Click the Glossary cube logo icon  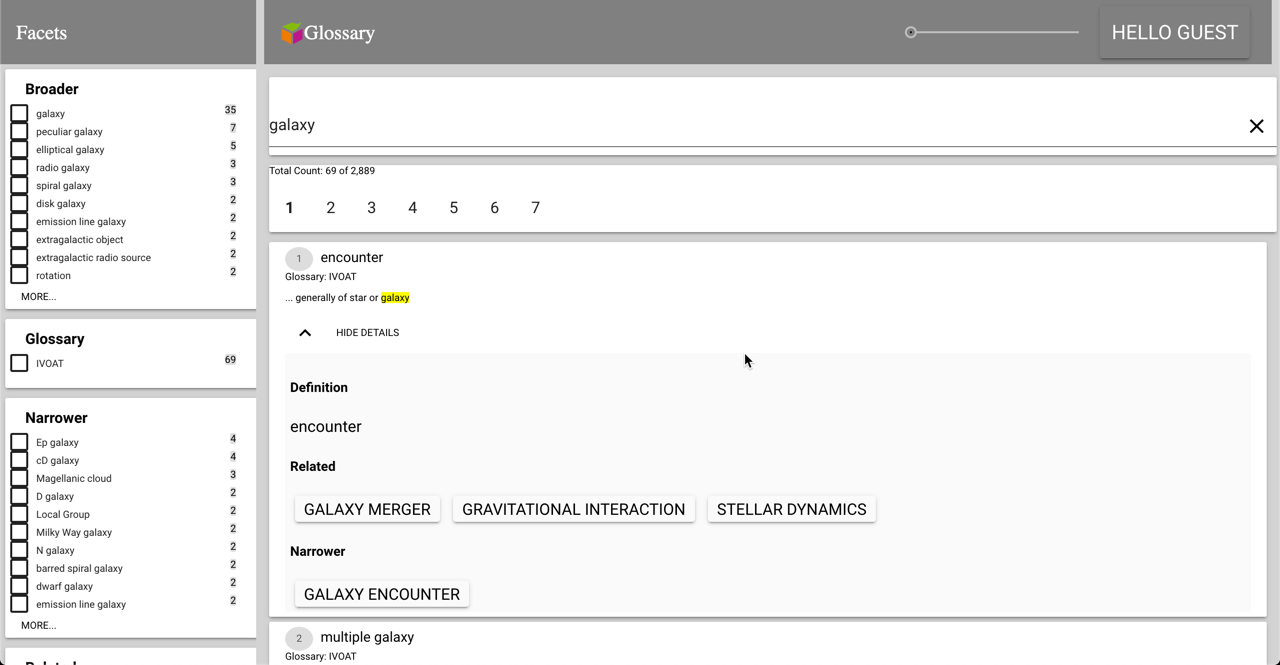291,33
